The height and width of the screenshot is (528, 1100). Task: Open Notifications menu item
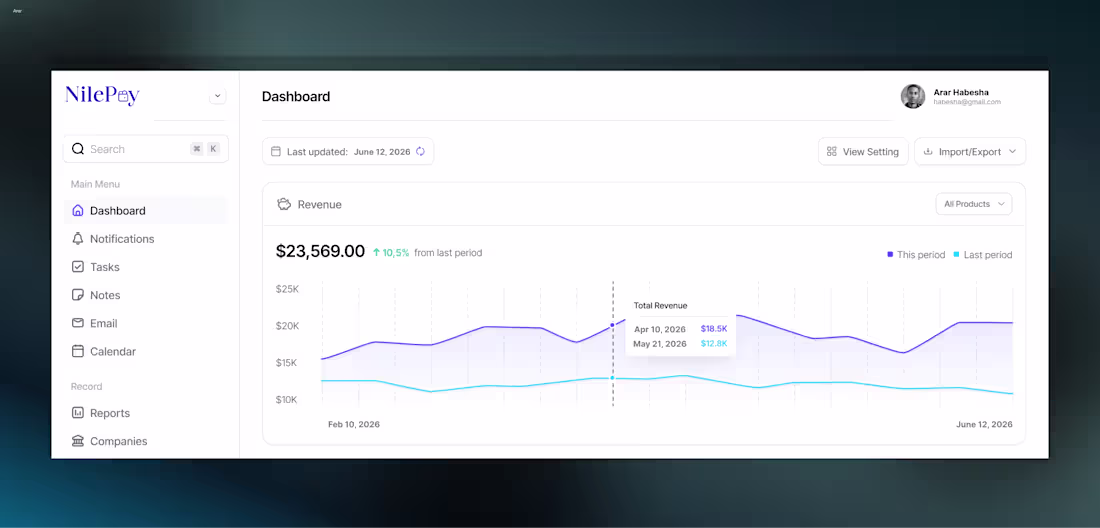coord(146,239)
